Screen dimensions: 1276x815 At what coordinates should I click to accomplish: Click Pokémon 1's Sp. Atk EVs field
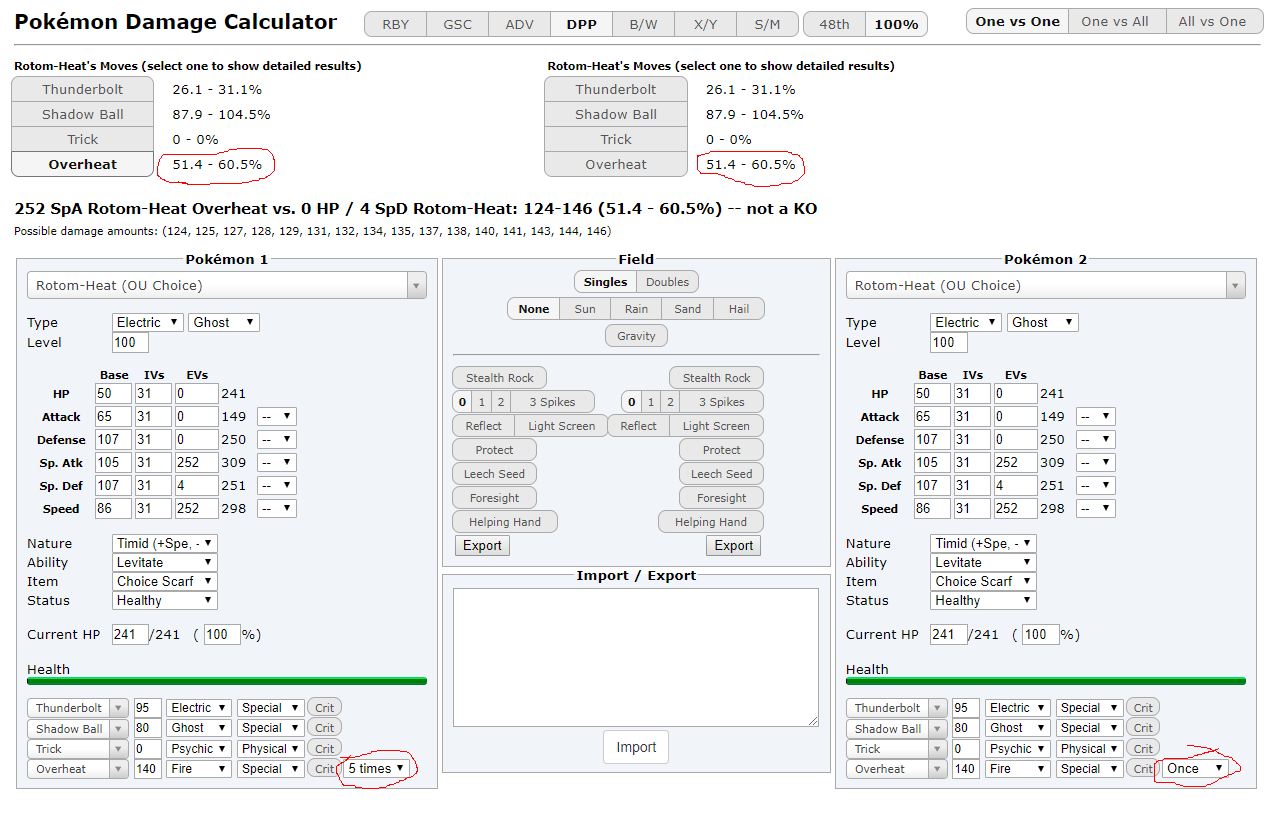point(197,463)
